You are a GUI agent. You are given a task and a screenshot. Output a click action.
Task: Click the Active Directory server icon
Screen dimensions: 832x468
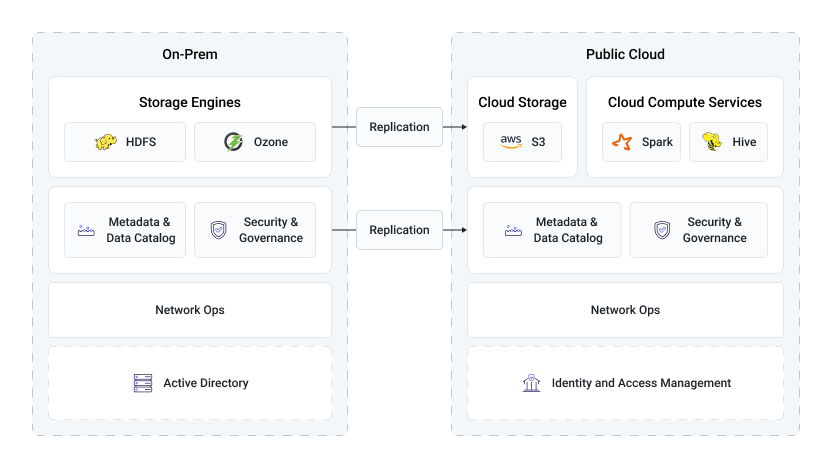(x=143, y=383)
